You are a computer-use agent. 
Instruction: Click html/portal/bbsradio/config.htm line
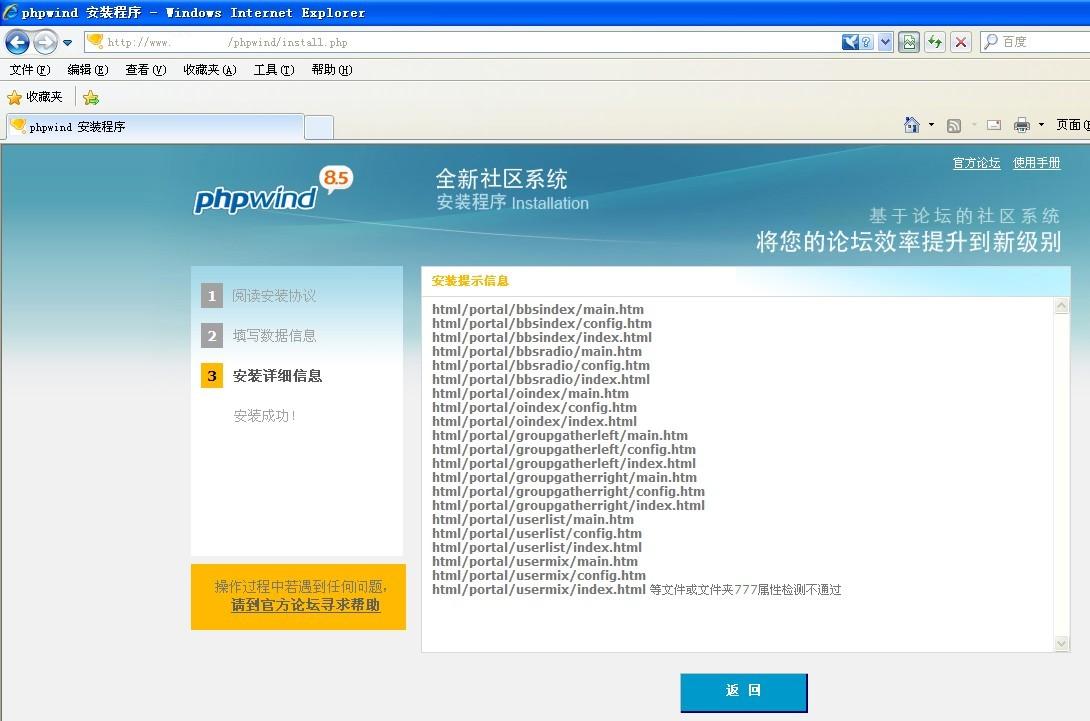[541, 365]
